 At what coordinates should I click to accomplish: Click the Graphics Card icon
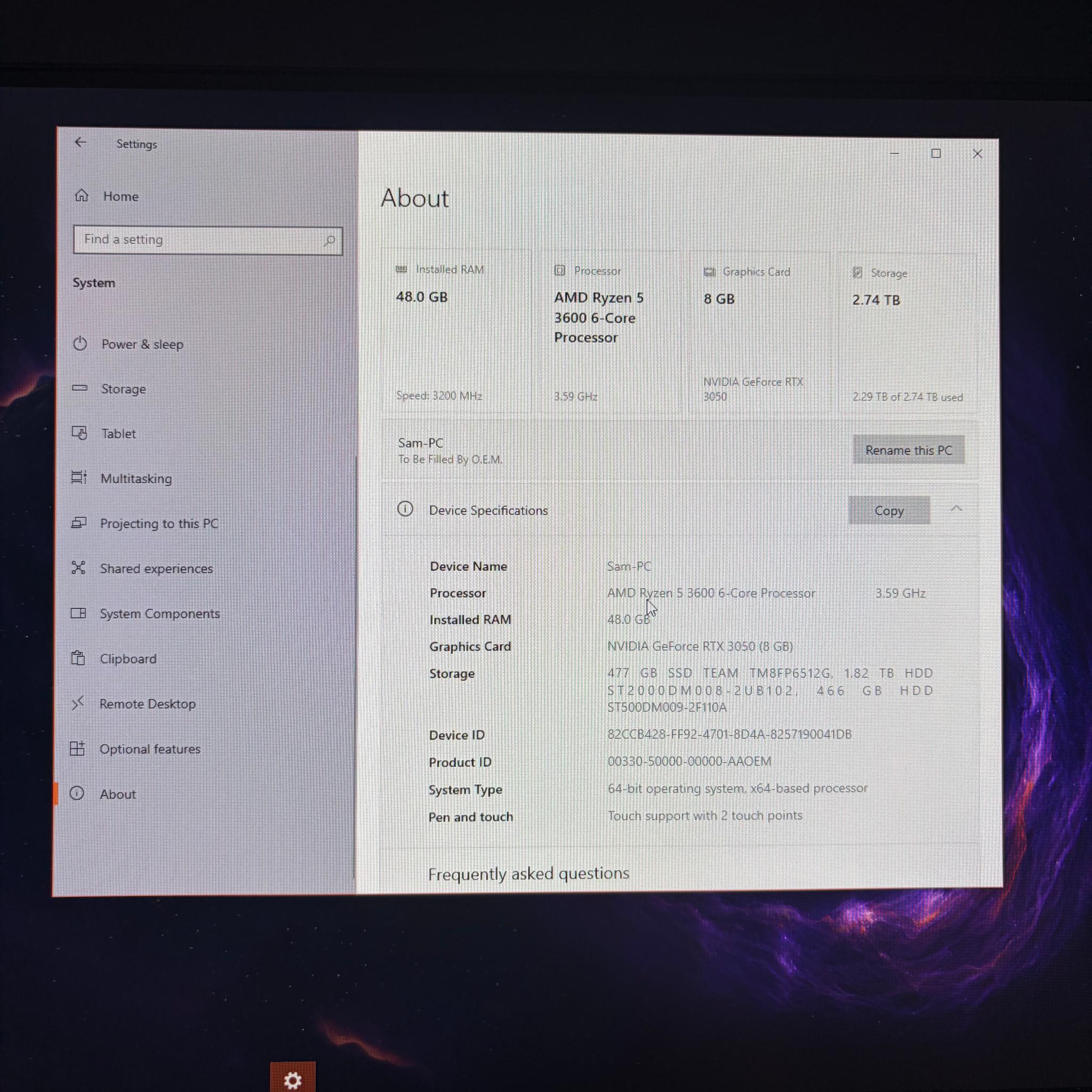click(709, 272)
